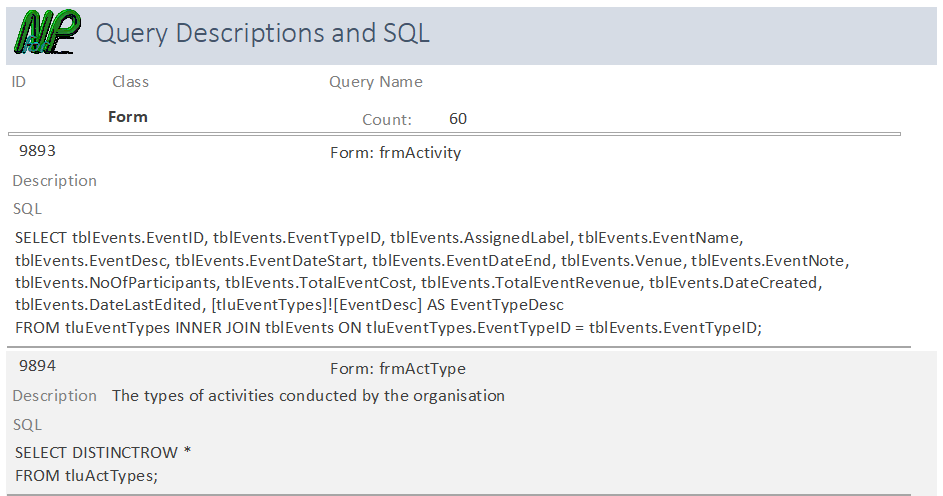
Task: Select the bold Form group heading
Action: coord(128,117)
